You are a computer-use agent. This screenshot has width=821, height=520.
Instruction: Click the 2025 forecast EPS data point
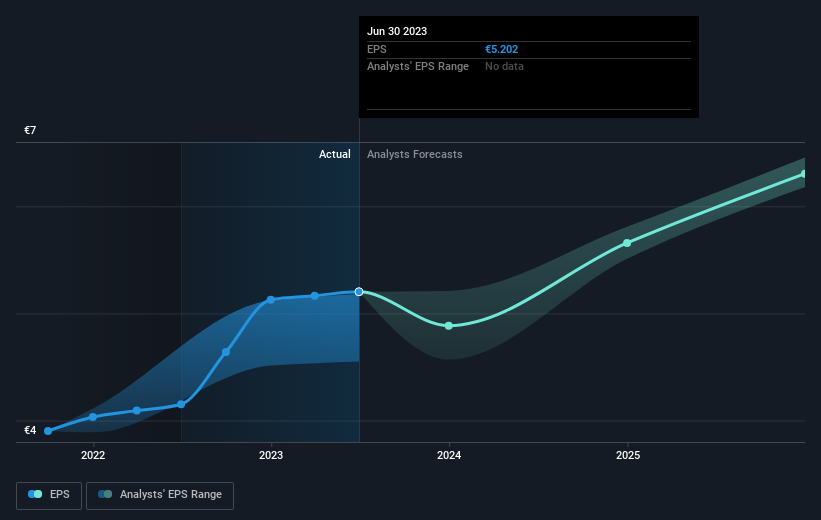pos(627,243)
